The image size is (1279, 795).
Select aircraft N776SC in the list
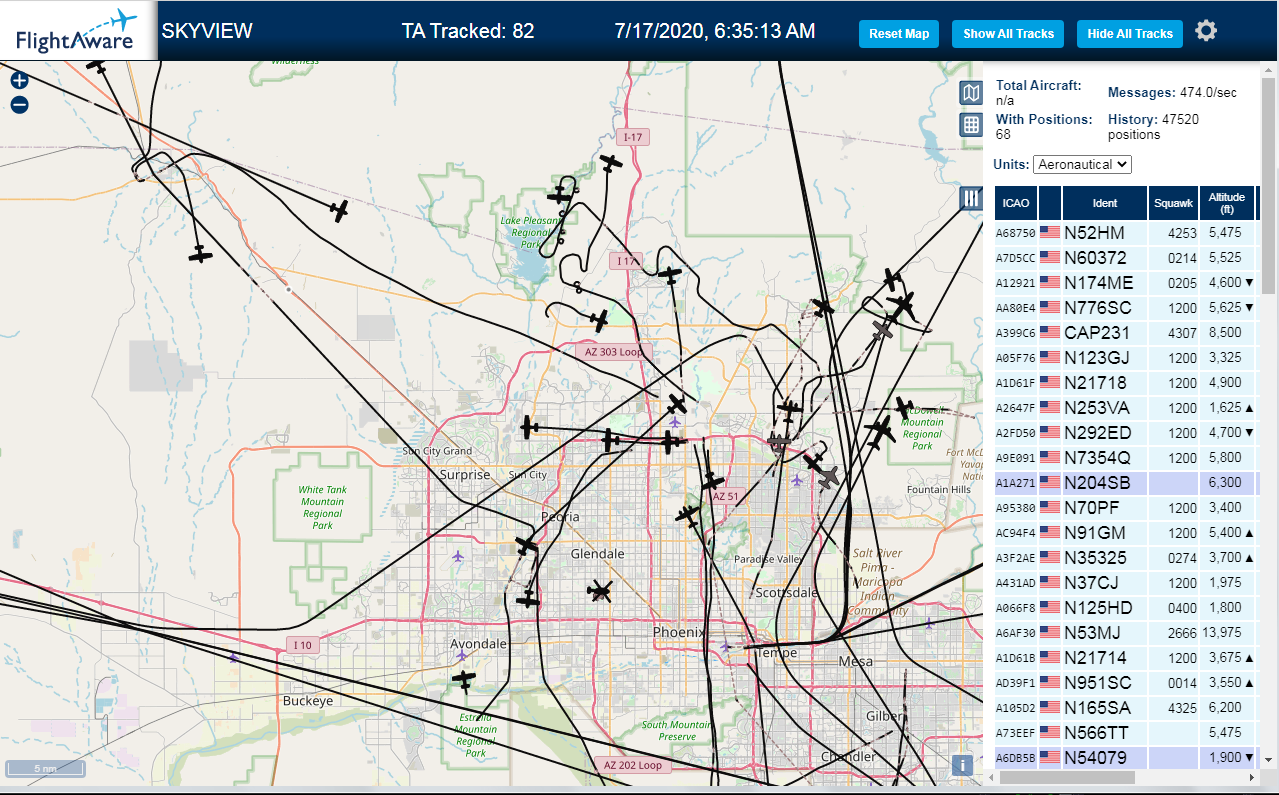[x=1125, y=307]
